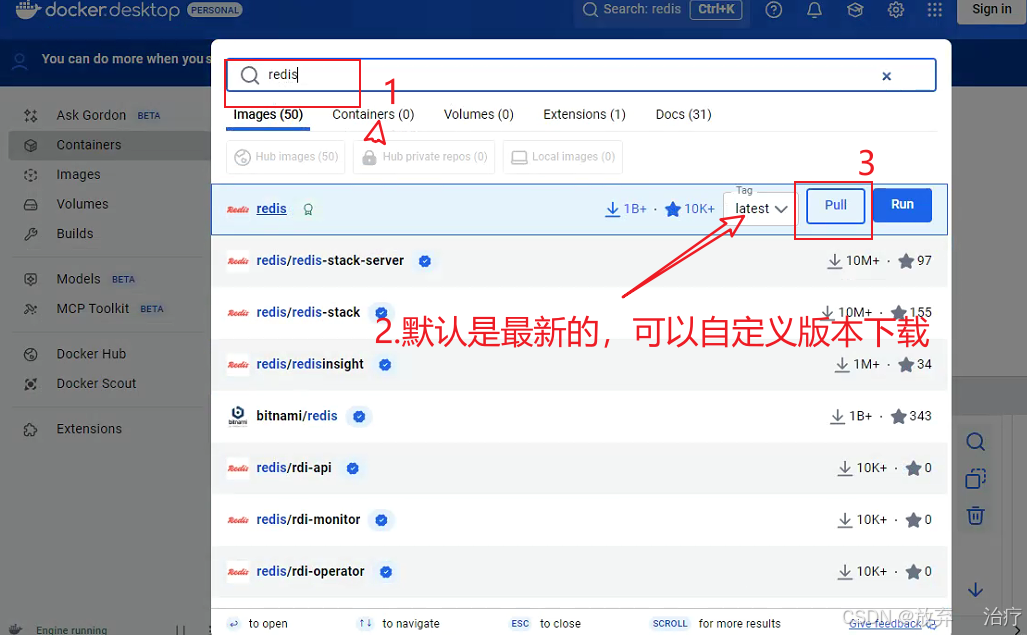Image resolution: width=1027 pixels, height=635 pixels.
Task: Open sidebar Extensions section
Action: [109, 429]
